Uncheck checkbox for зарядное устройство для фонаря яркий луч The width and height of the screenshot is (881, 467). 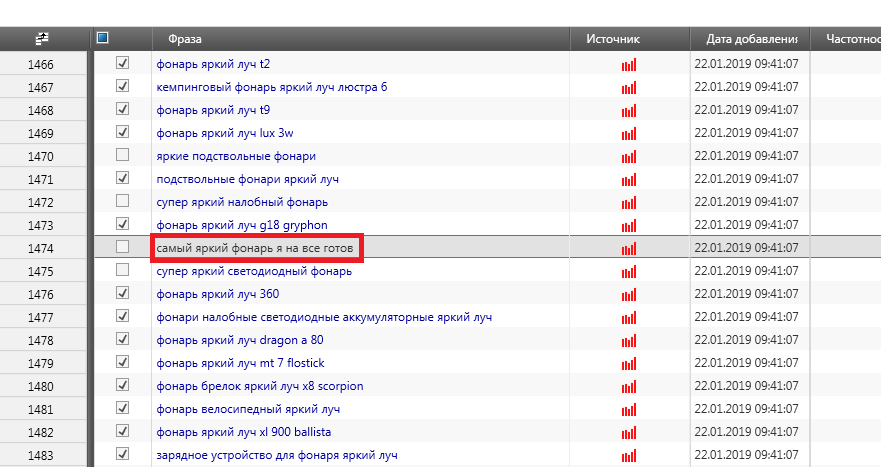point(122,454)
